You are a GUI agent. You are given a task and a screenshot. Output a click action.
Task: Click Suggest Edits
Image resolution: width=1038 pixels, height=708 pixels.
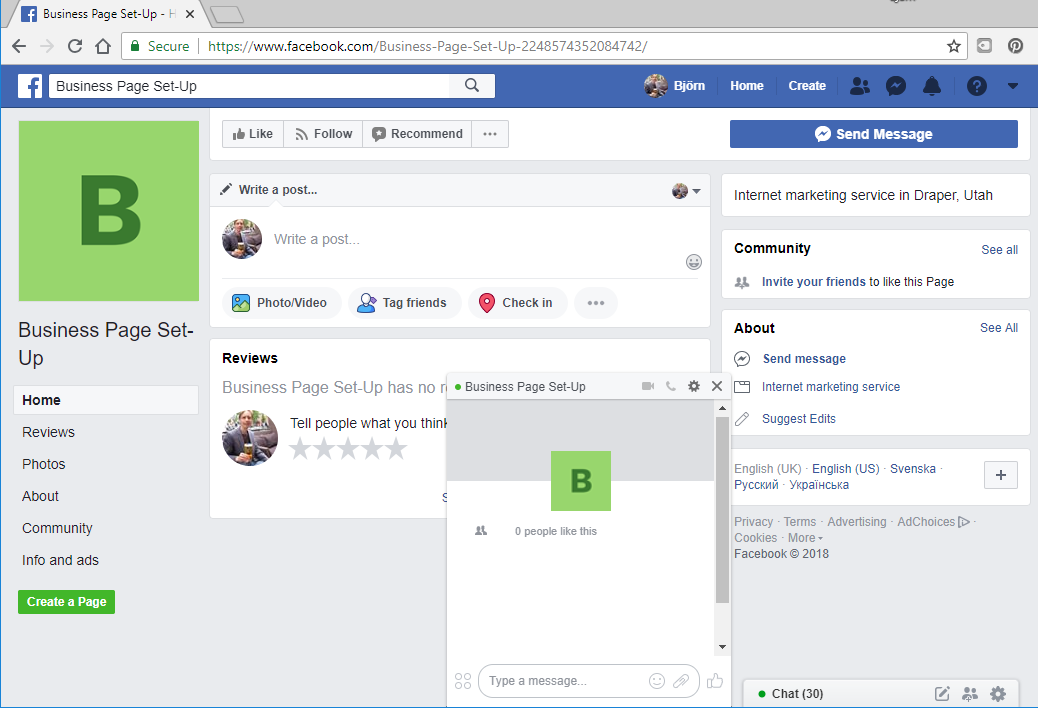798,418
